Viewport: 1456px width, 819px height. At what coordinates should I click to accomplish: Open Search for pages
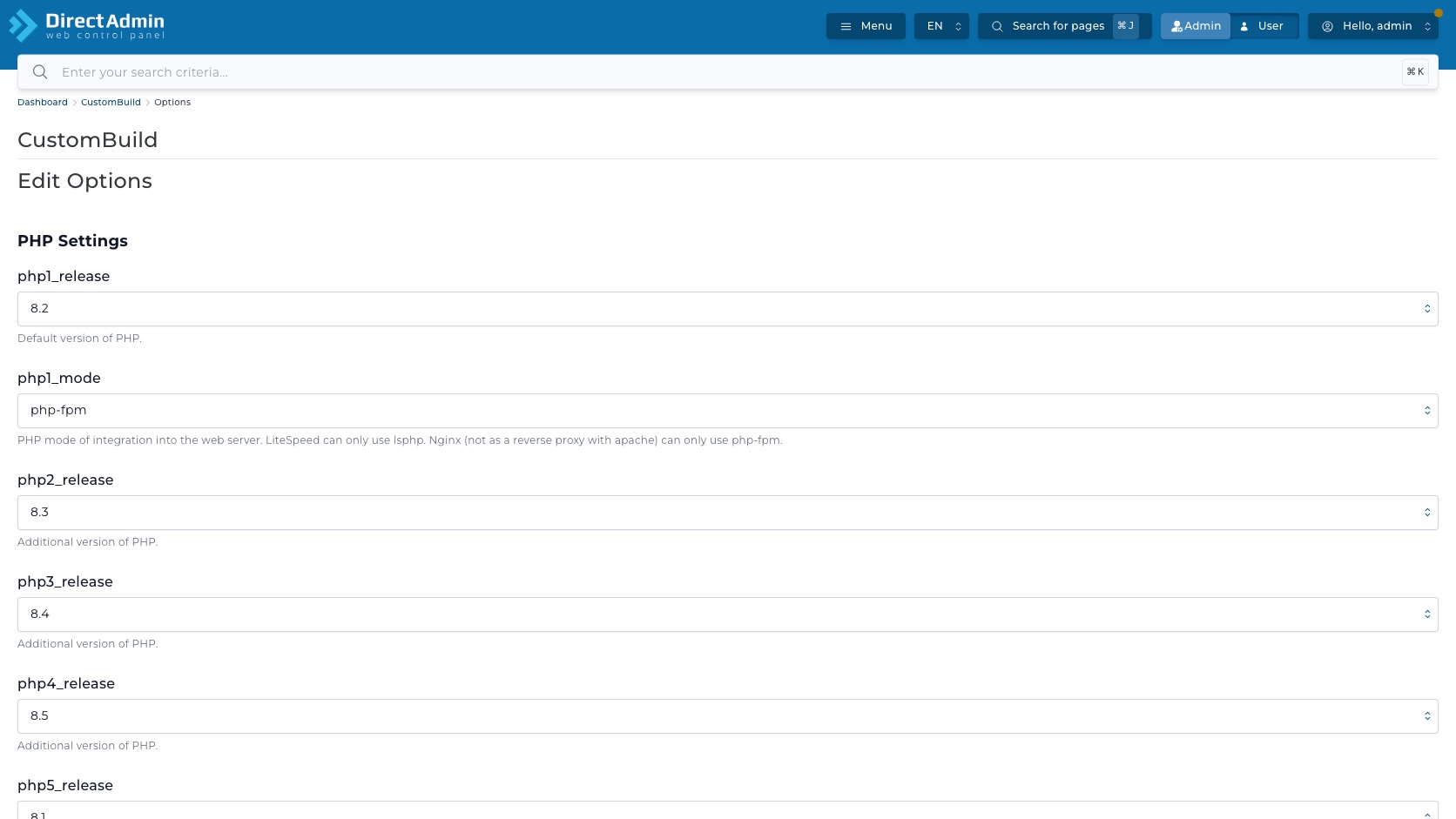pyautogui.click(x=1064, y=26)
